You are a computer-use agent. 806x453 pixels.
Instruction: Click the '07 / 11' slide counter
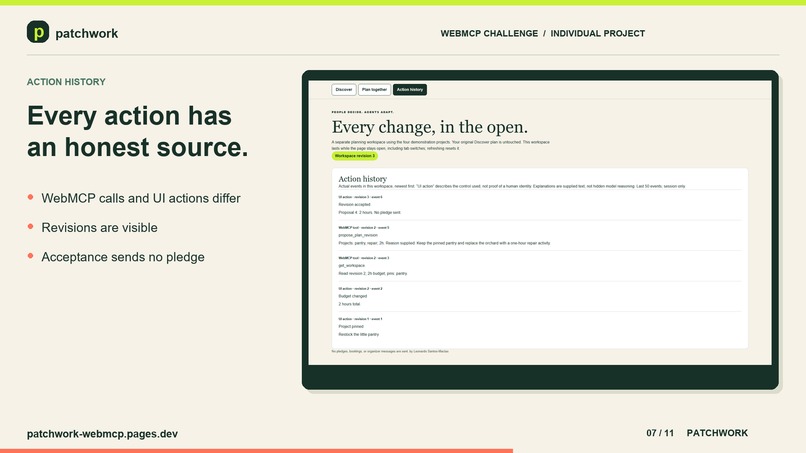(660, 433)
